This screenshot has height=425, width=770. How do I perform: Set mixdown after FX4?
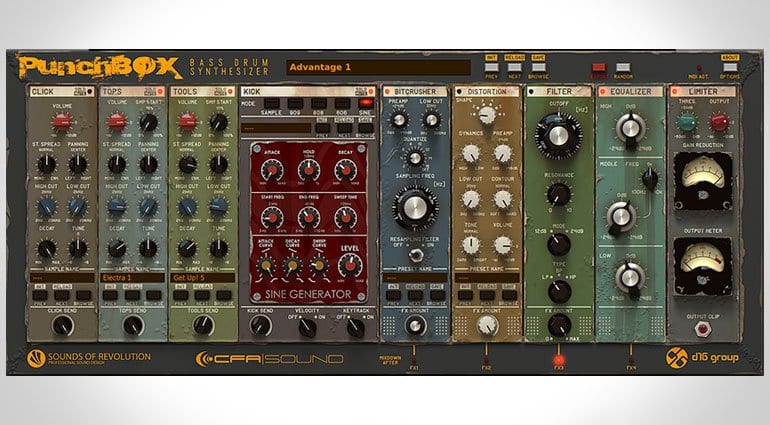pos(631,360)
